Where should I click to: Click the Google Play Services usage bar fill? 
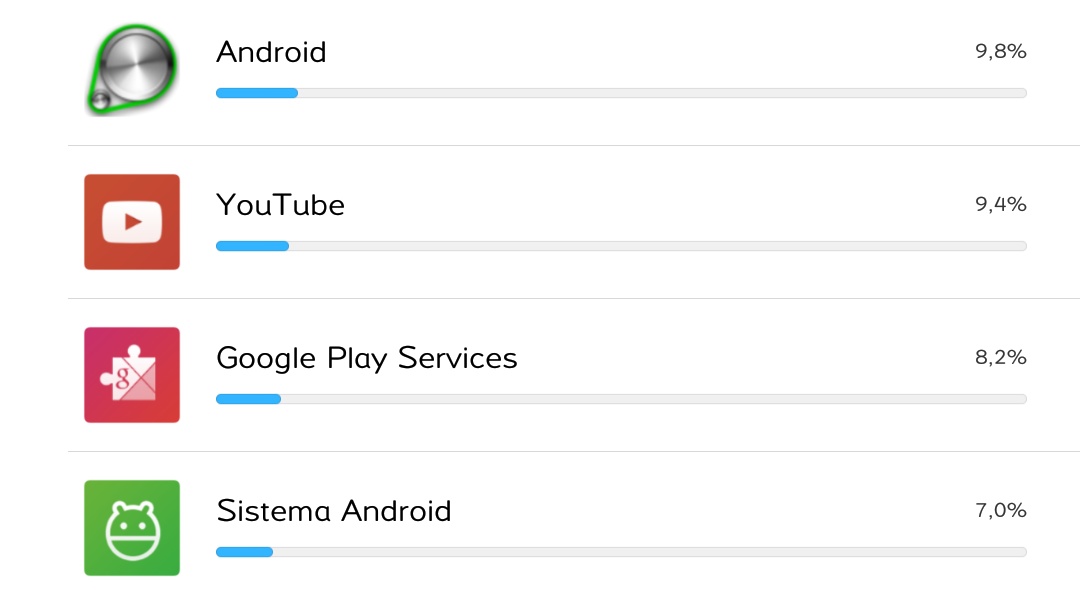248,399
